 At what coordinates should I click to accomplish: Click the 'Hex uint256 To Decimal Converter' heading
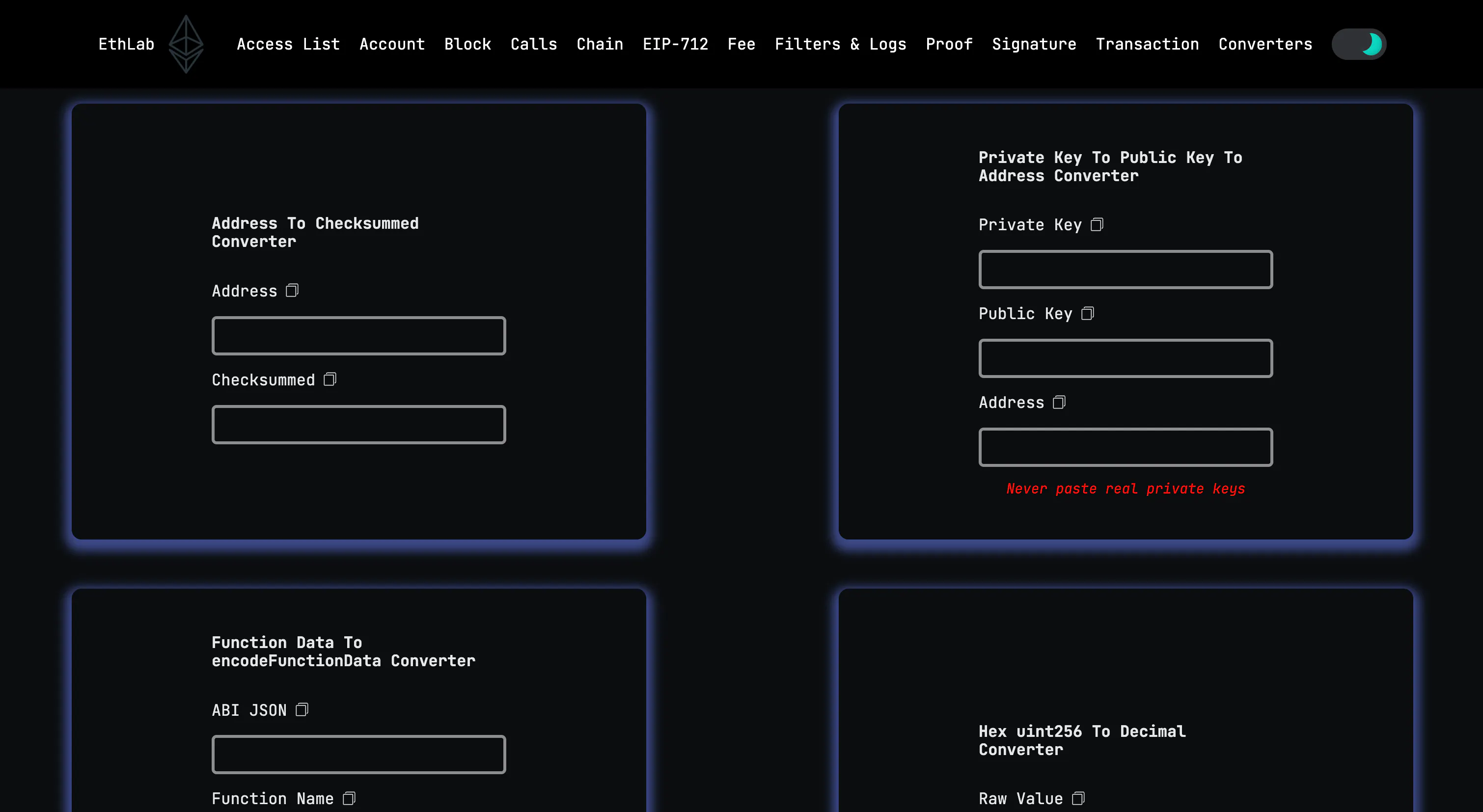pos(1082,740)
